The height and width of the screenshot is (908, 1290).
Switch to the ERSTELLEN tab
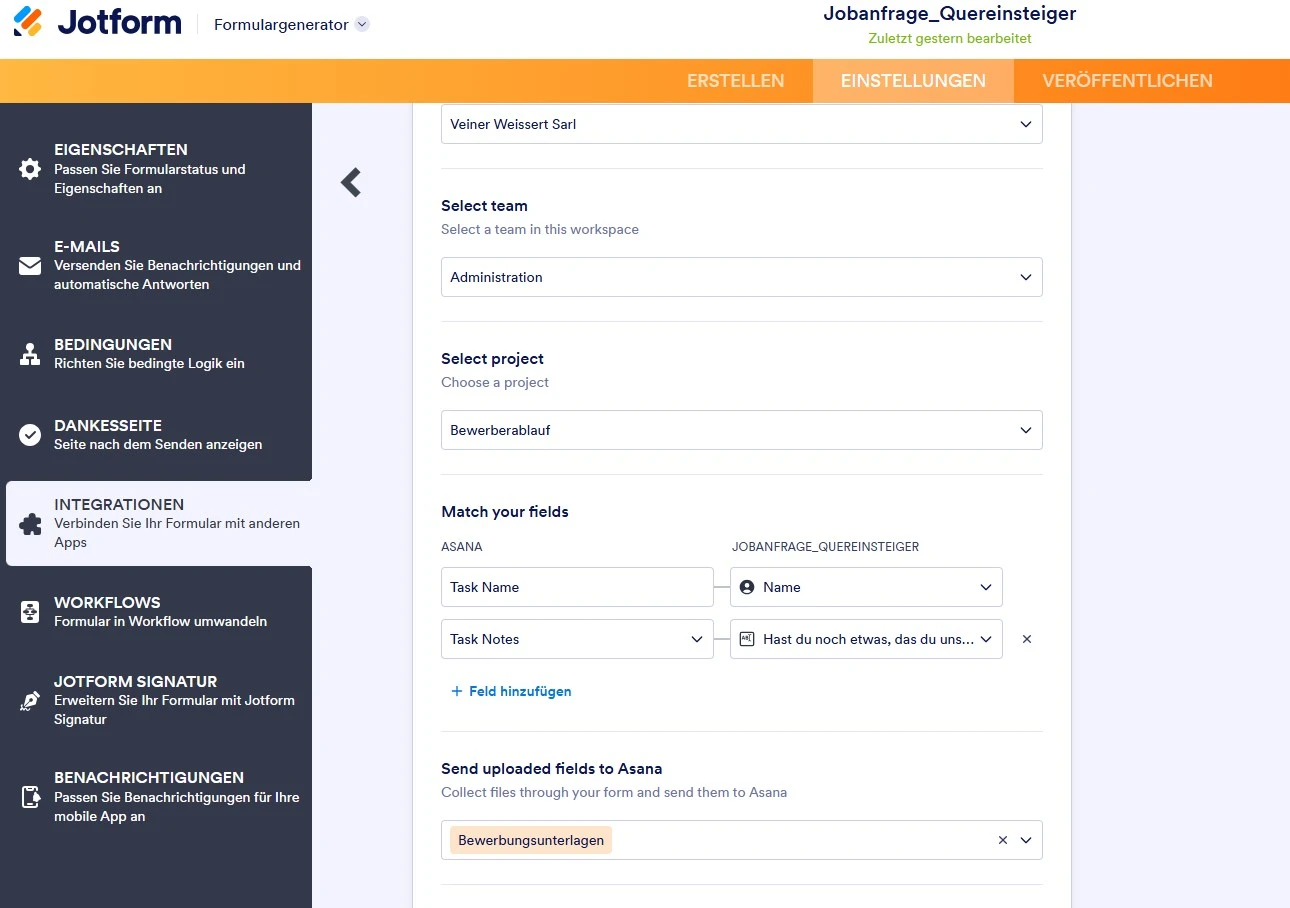(x=735, y=81)
